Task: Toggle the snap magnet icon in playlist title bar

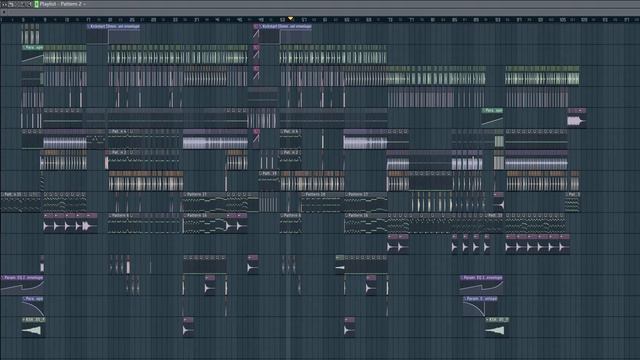Action: tap(11, 4)
